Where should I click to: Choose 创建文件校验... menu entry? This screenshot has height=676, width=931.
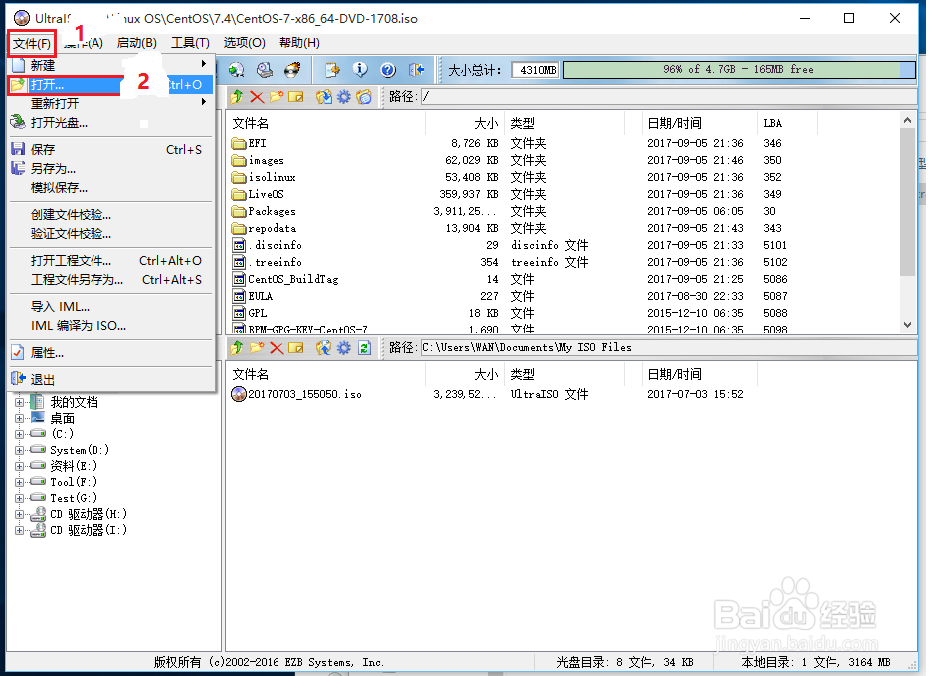110,215
